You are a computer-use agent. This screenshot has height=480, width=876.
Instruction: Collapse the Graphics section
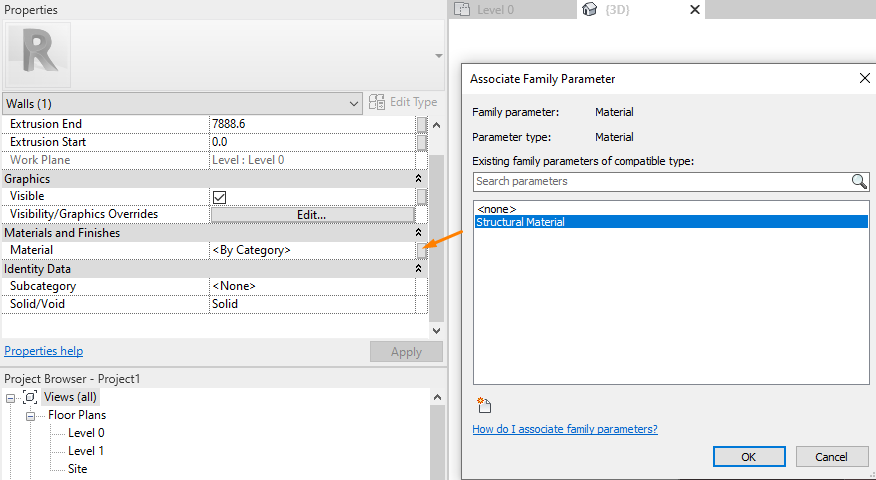point(418,179)
